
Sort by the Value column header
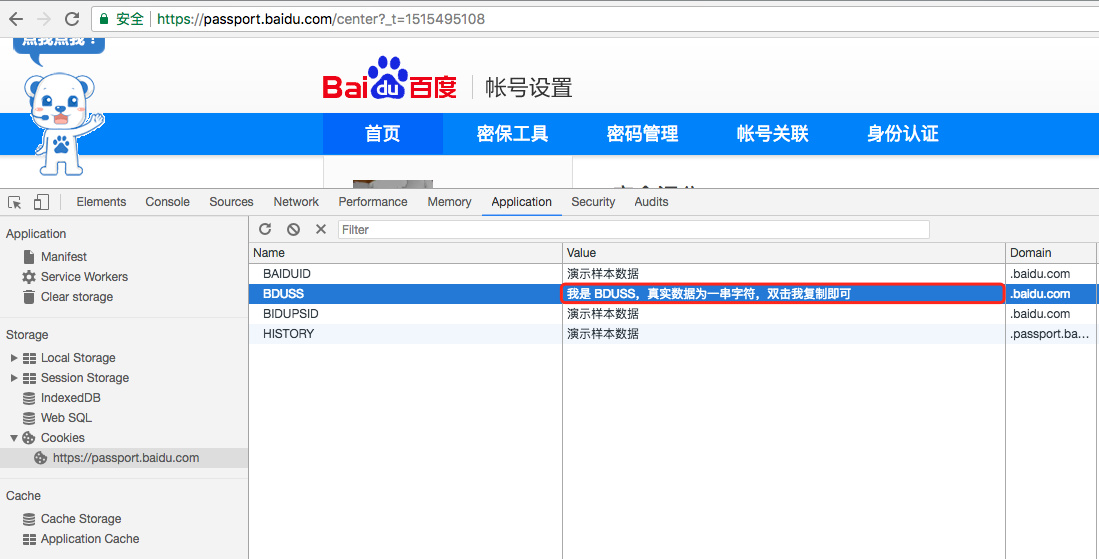784,253
